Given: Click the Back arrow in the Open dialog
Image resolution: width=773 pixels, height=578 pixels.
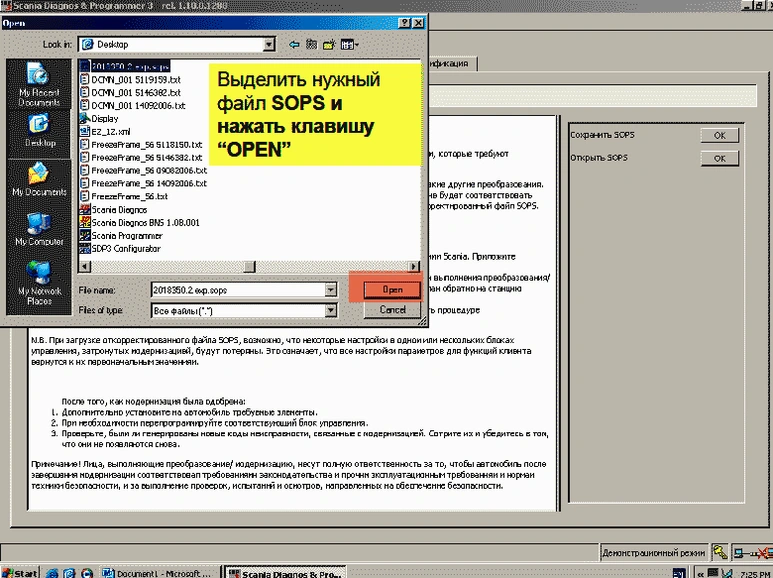Looking at the screenshot, I should point(294,45).
